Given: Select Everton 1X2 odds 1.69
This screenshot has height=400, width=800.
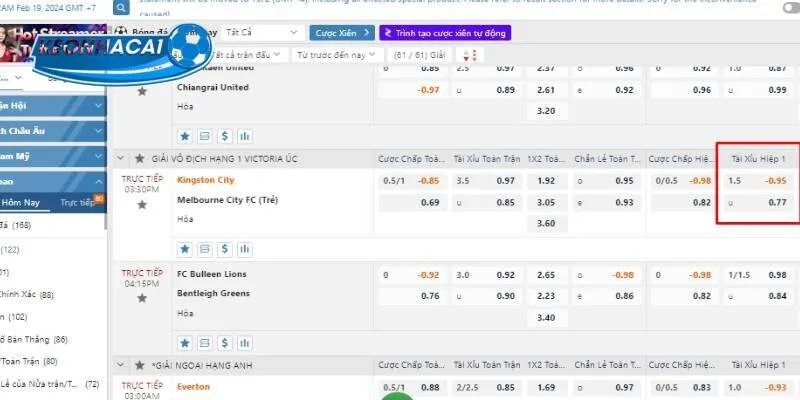Looking at the screenshot, I should click(546, 388).
